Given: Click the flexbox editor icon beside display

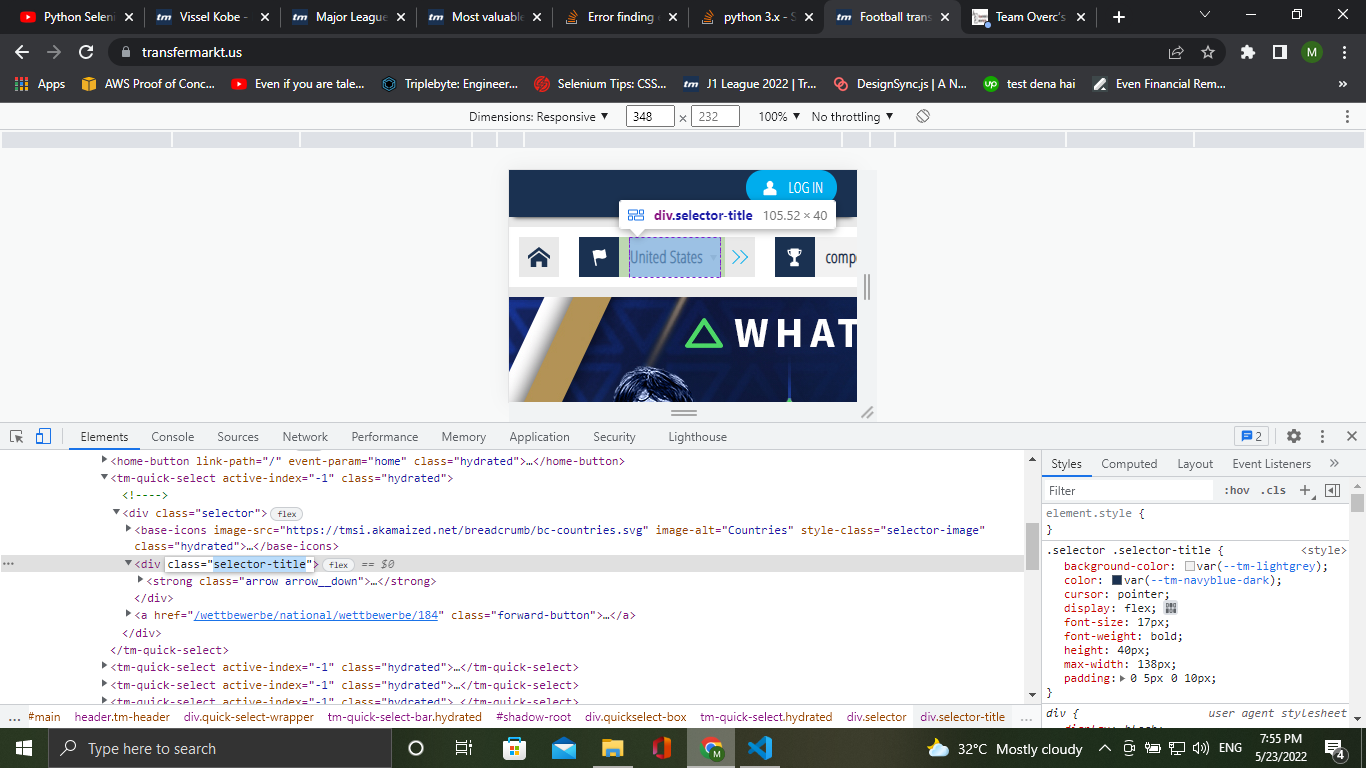Looking at the screenshot, I should pyautogui.click(x=1171, y=608).
